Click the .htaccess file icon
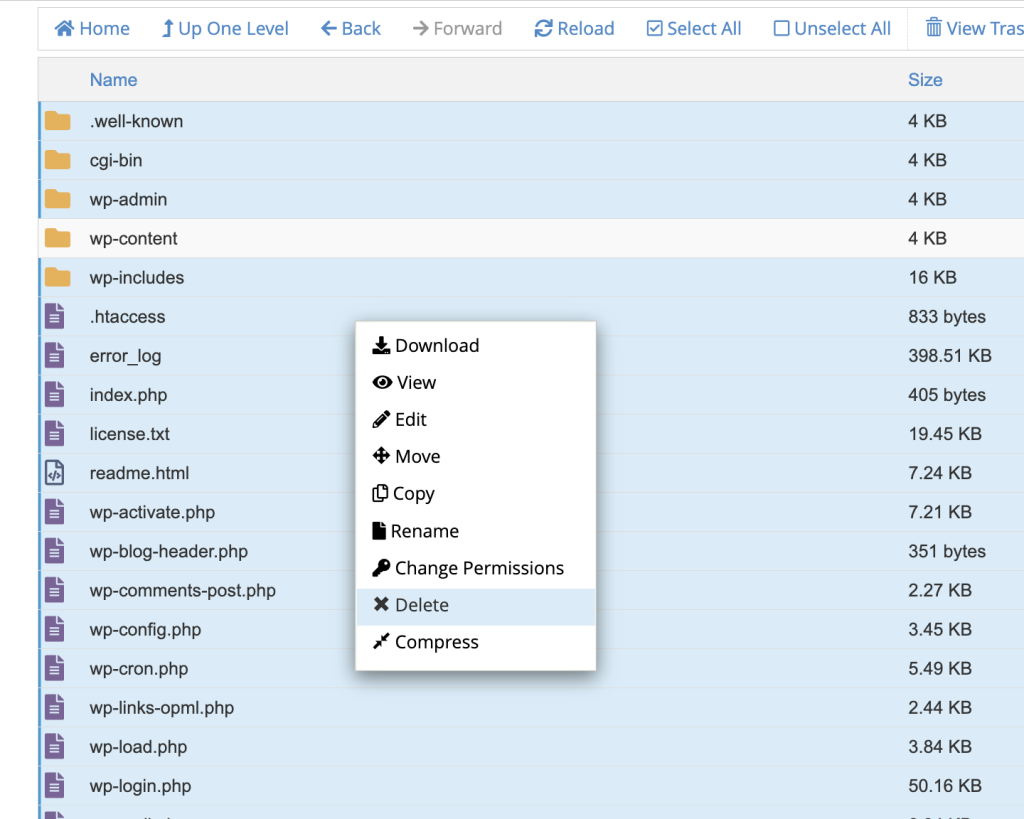The image size is (1024, 819). click(x=55, y=316)
